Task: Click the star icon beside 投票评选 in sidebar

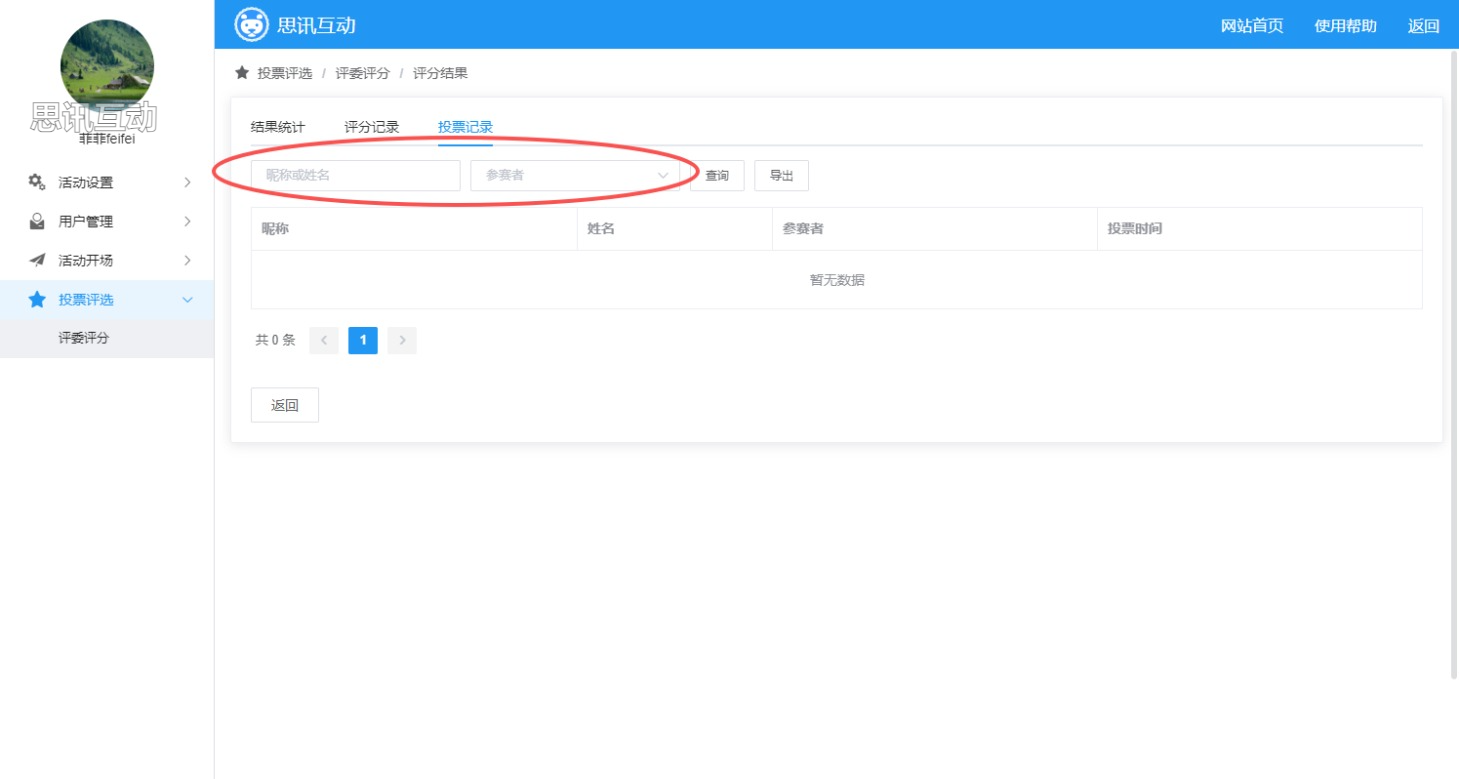Action: pyautogui.click(x=37, y=299)
